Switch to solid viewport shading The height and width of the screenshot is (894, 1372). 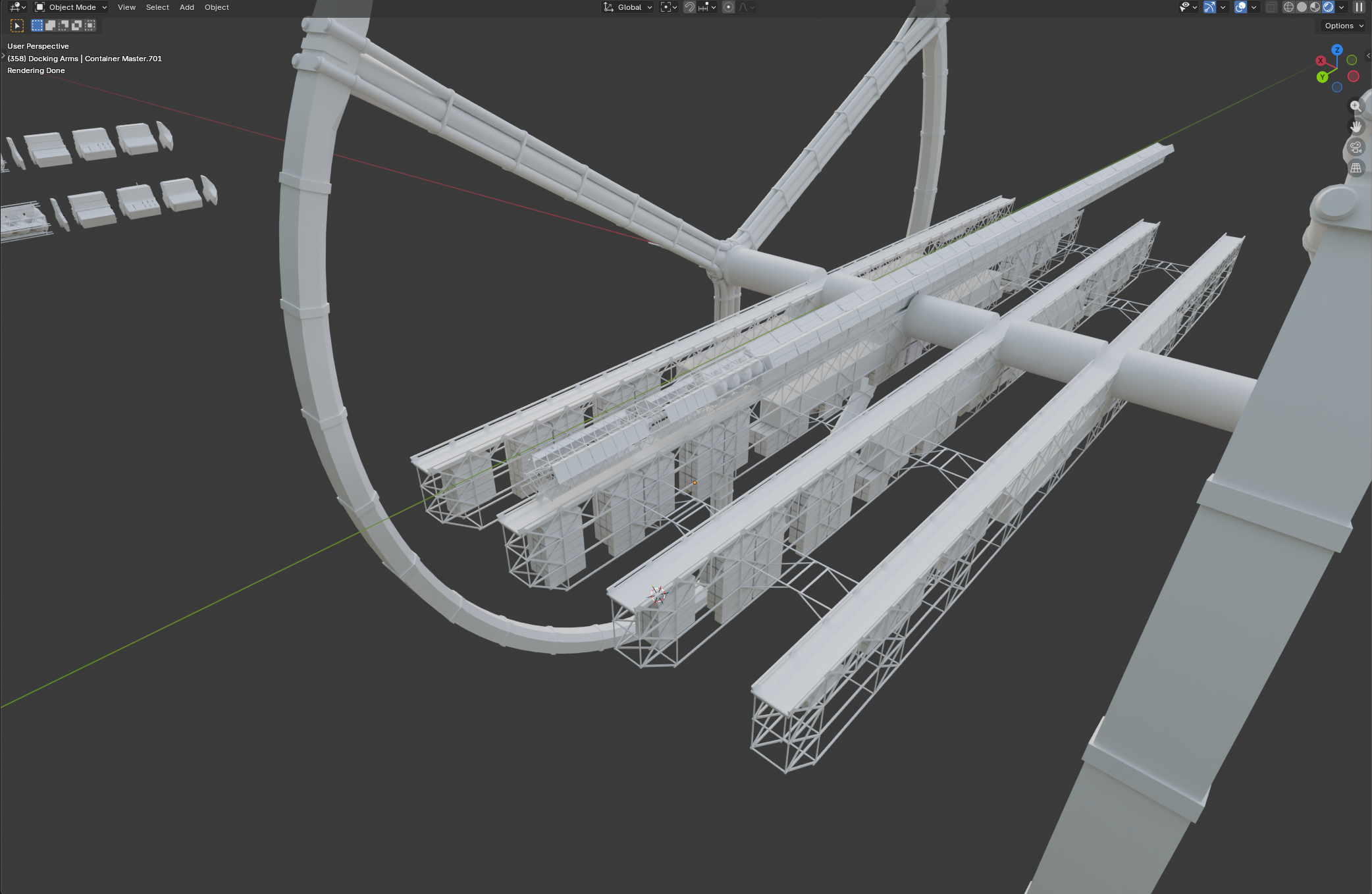(1302, 7)
